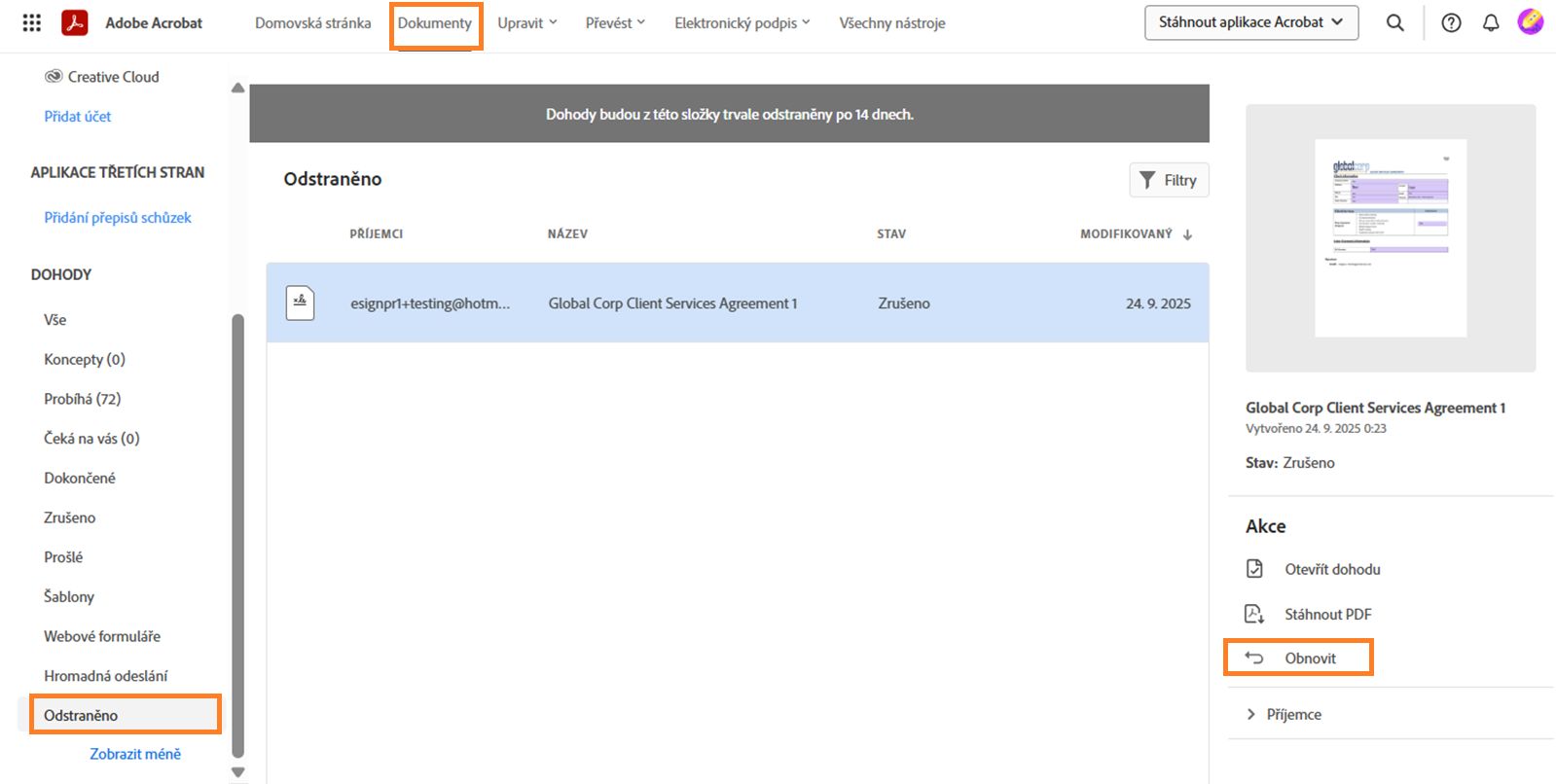
Task: Click the esignpr1+testing recipient cell
Action: click(430, 303)
